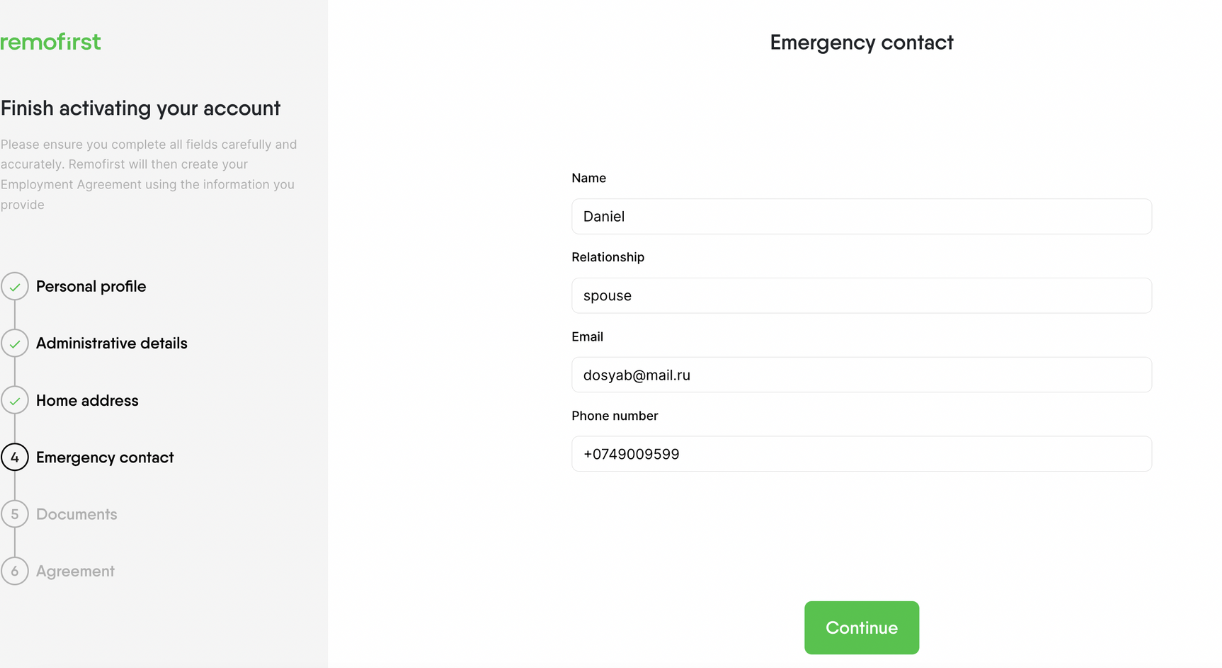Click the Personal profile checkmark icon
Image resolution: width=1222 pixels, height=668 pixels.
click(x=14, y=287)
